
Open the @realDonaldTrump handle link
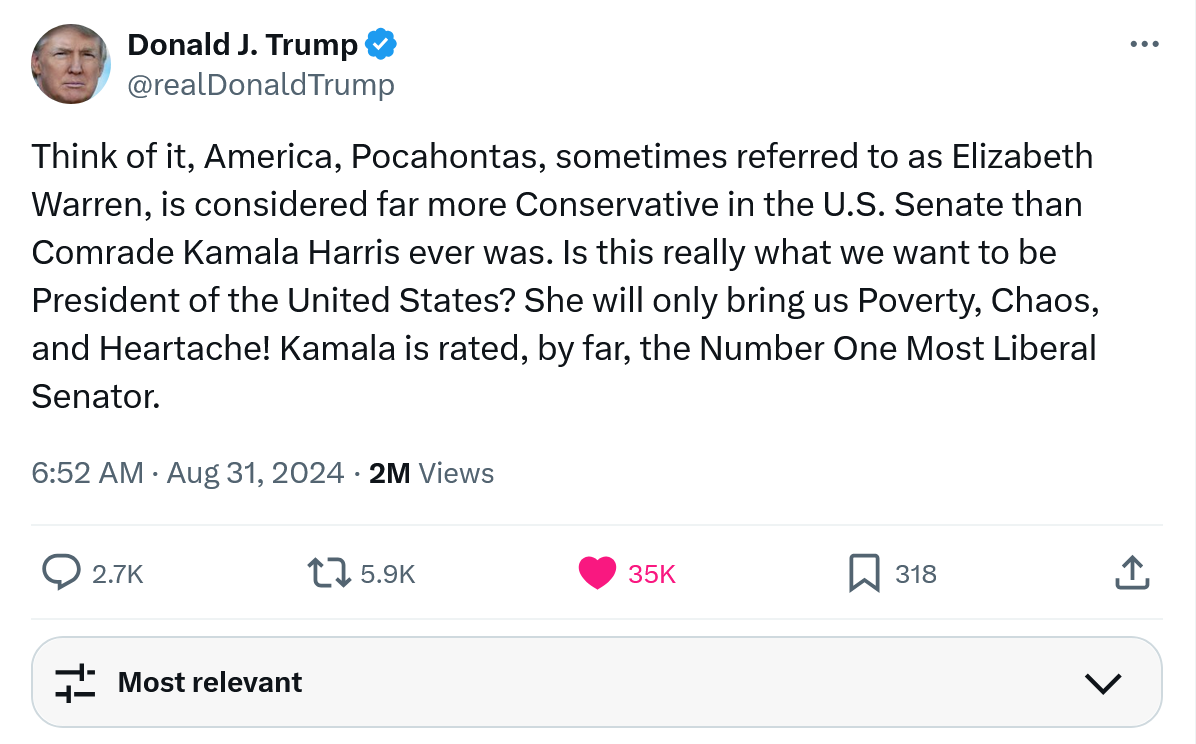pos(261,85)
